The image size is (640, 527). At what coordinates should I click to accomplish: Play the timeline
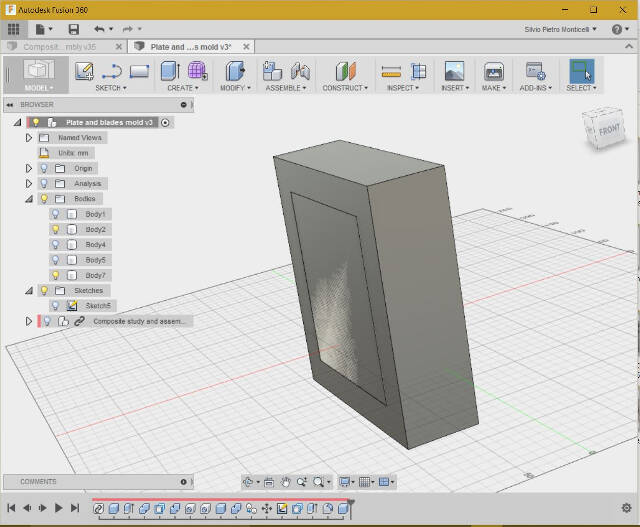(x=58, y=508)
